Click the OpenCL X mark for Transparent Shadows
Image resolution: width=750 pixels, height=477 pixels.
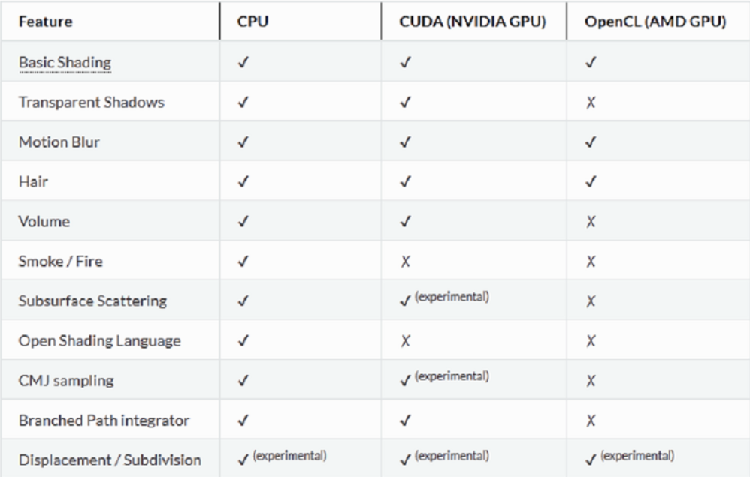coord(591,103)
